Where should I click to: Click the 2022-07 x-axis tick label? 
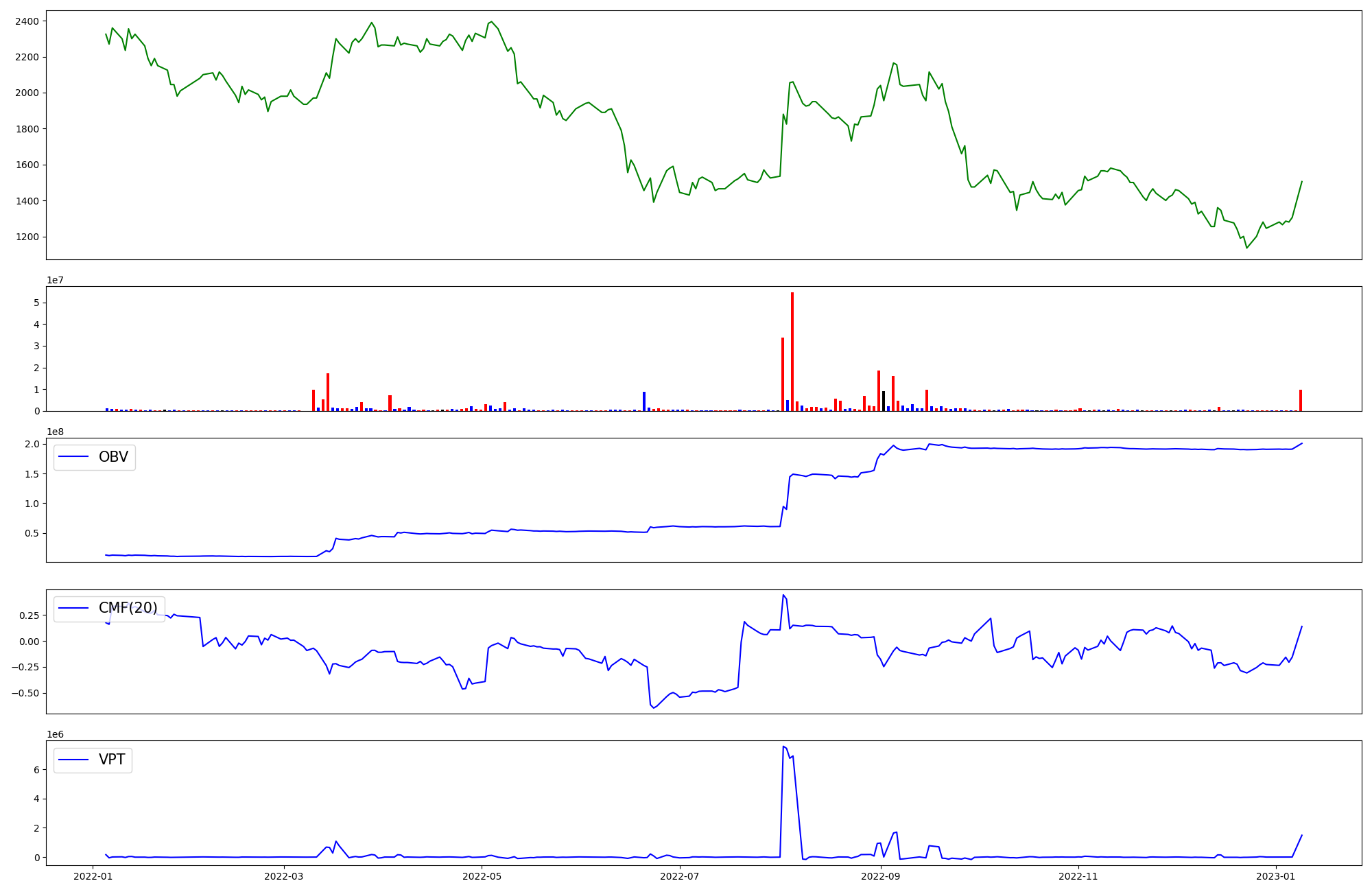[680, 876]
